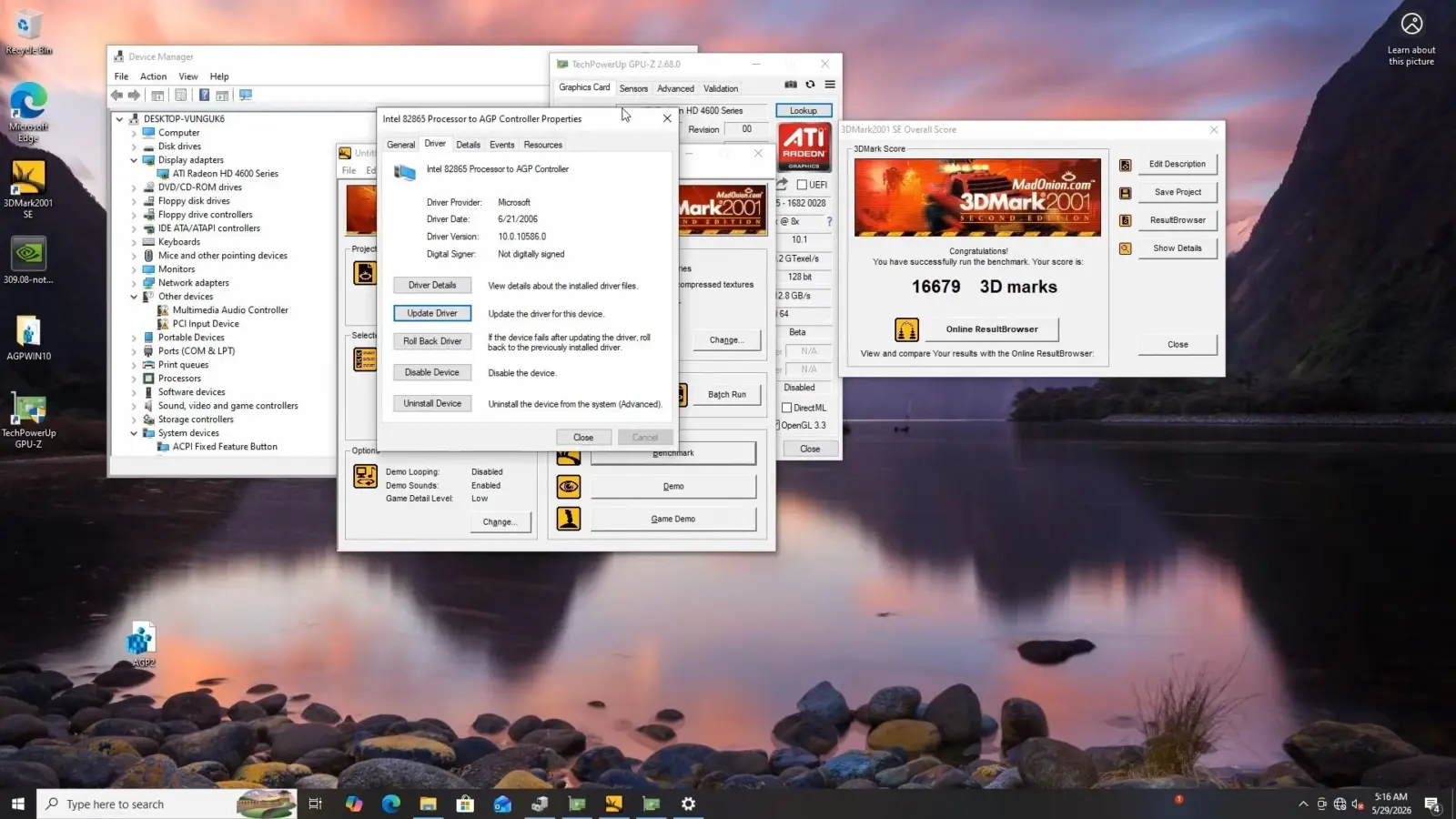Click the Roll Back Driver button
This screenshot has height=819, width=1456.
point(432,341)
